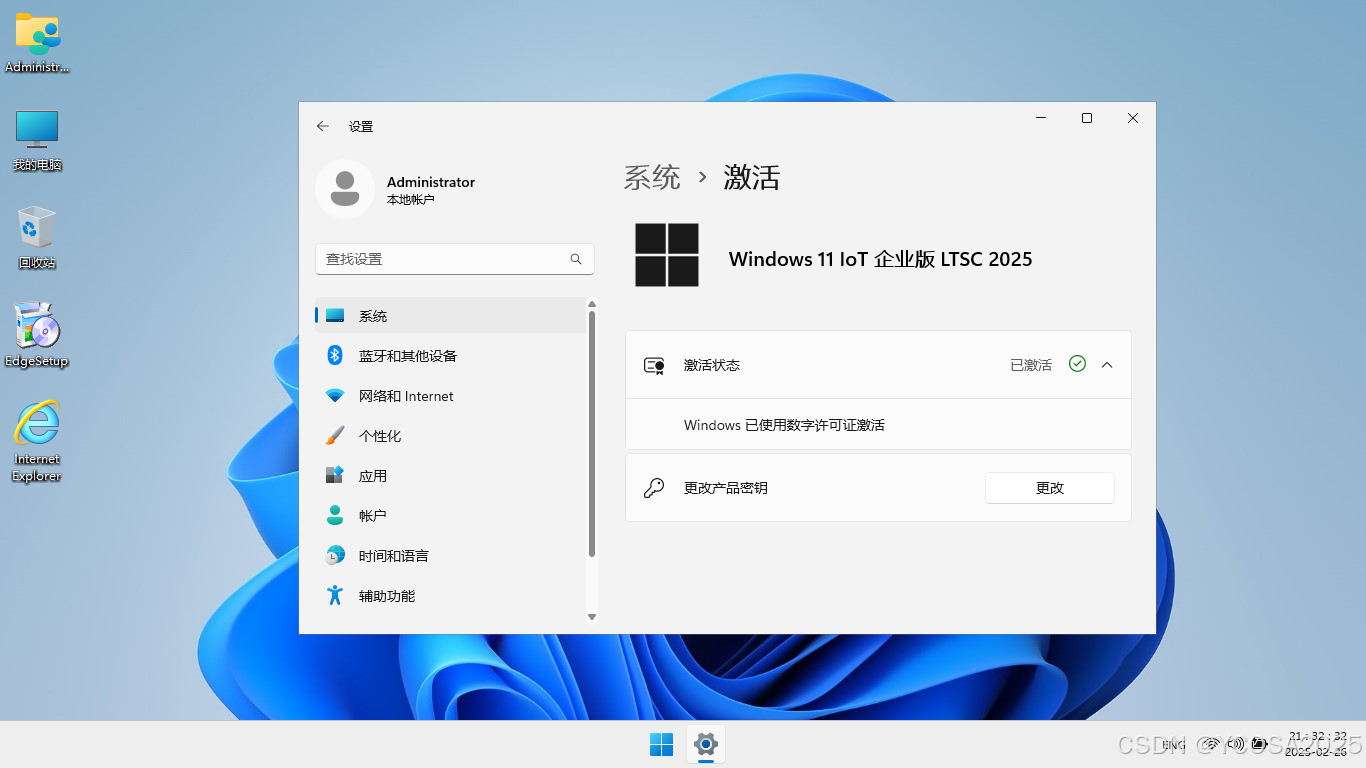Image resolution: width=1366 pixels, height=768 pixels.
Task: Open the taskbar clock and date
Action: click(1318, 743)
